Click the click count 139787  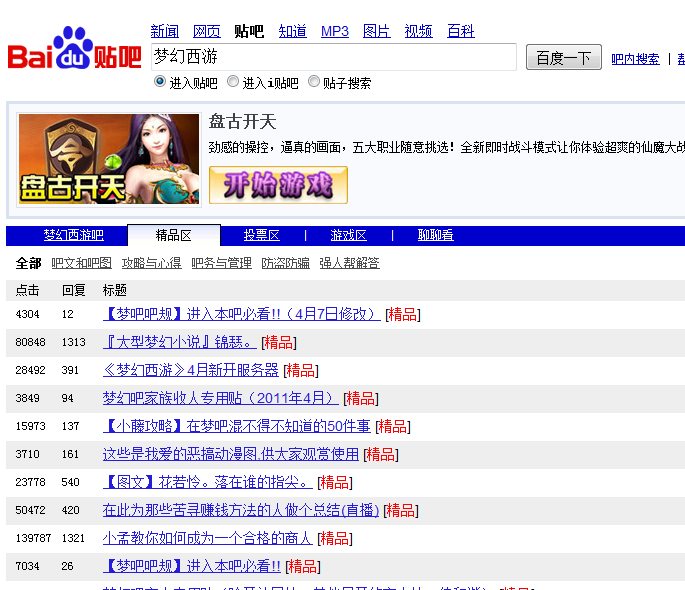(x=33, y=538)
